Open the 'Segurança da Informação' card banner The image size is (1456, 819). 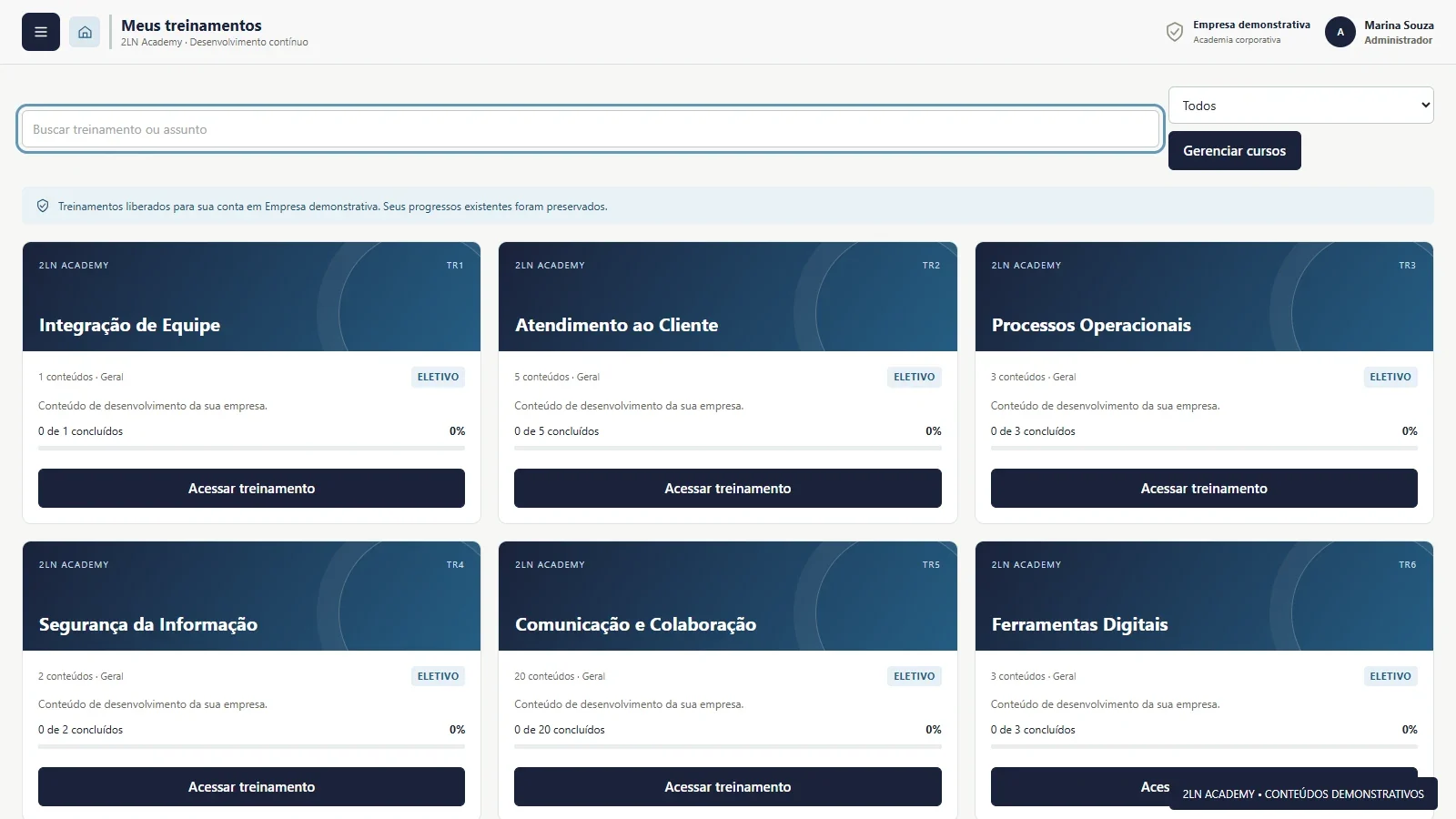(251, 596)
